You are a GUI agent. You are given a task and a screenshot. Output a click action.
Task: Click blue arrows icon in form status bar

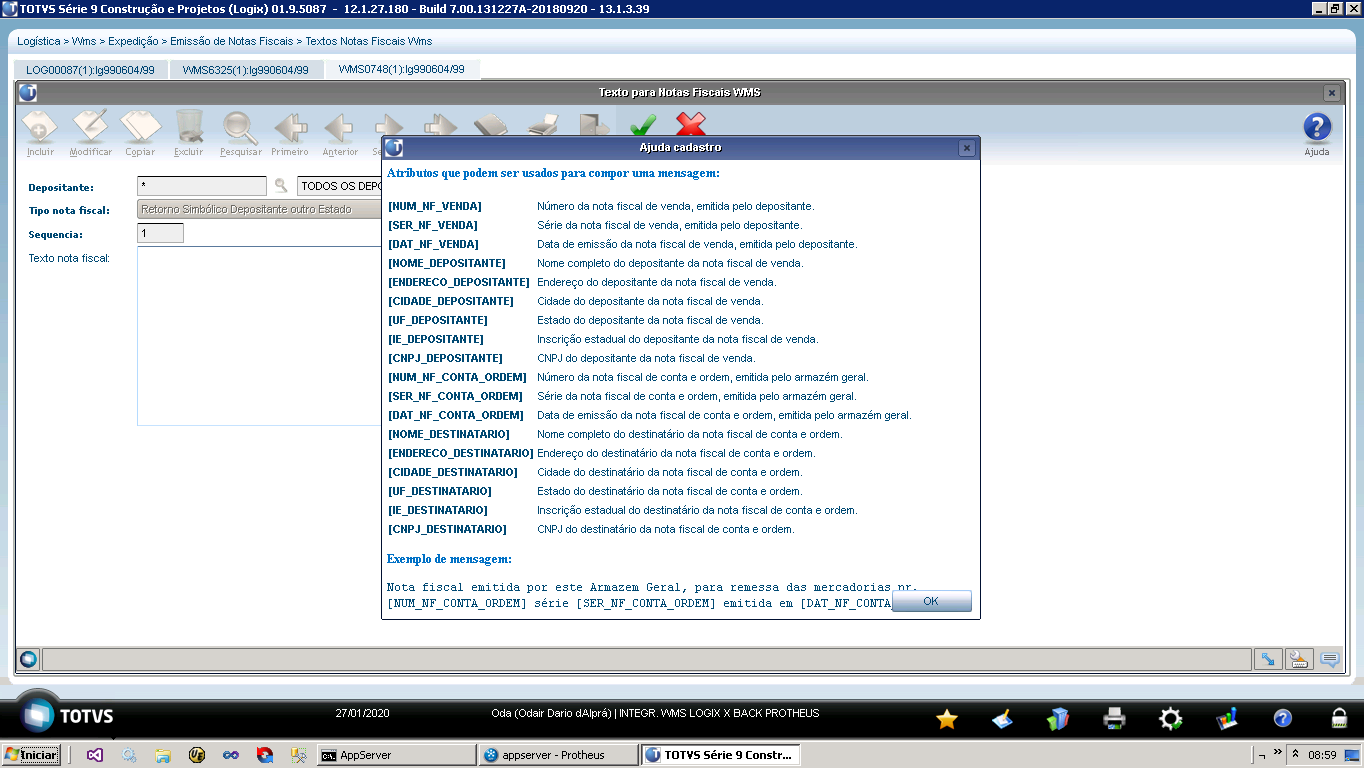pos(1268,659)
